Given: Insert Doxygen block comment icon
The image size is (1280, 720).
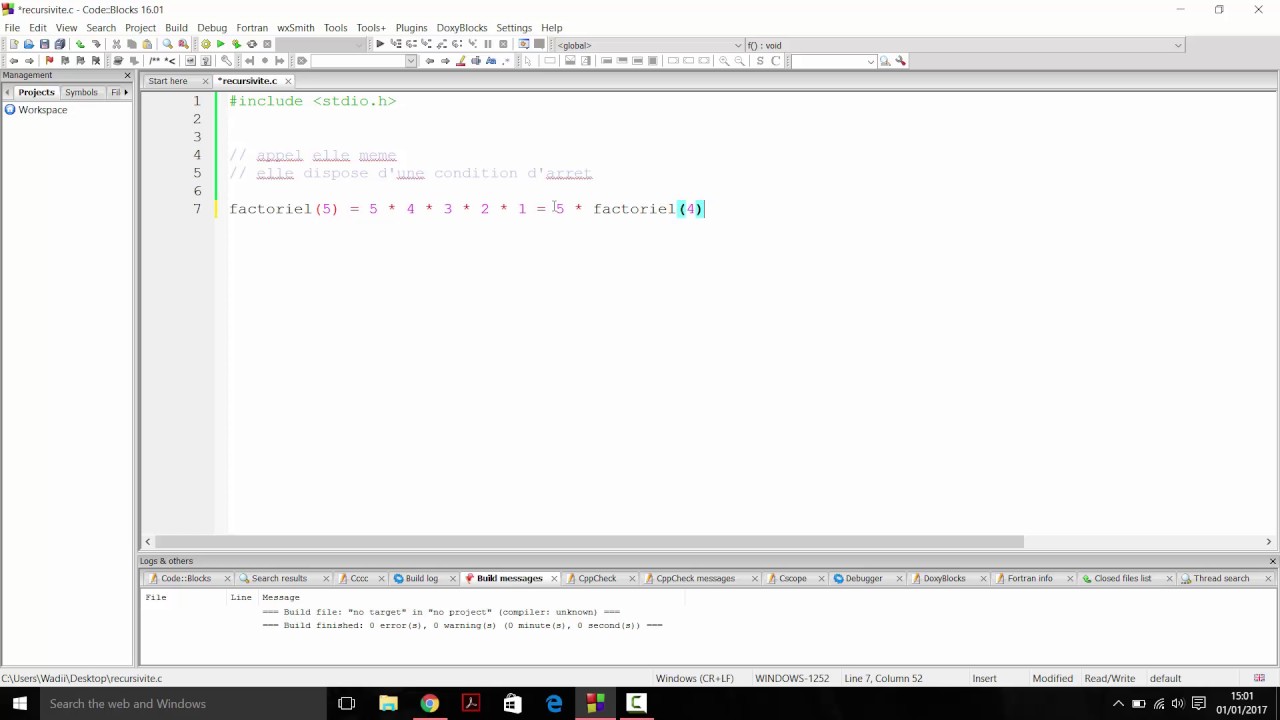Looking at the screenshot, I should [x=154, y=60].
